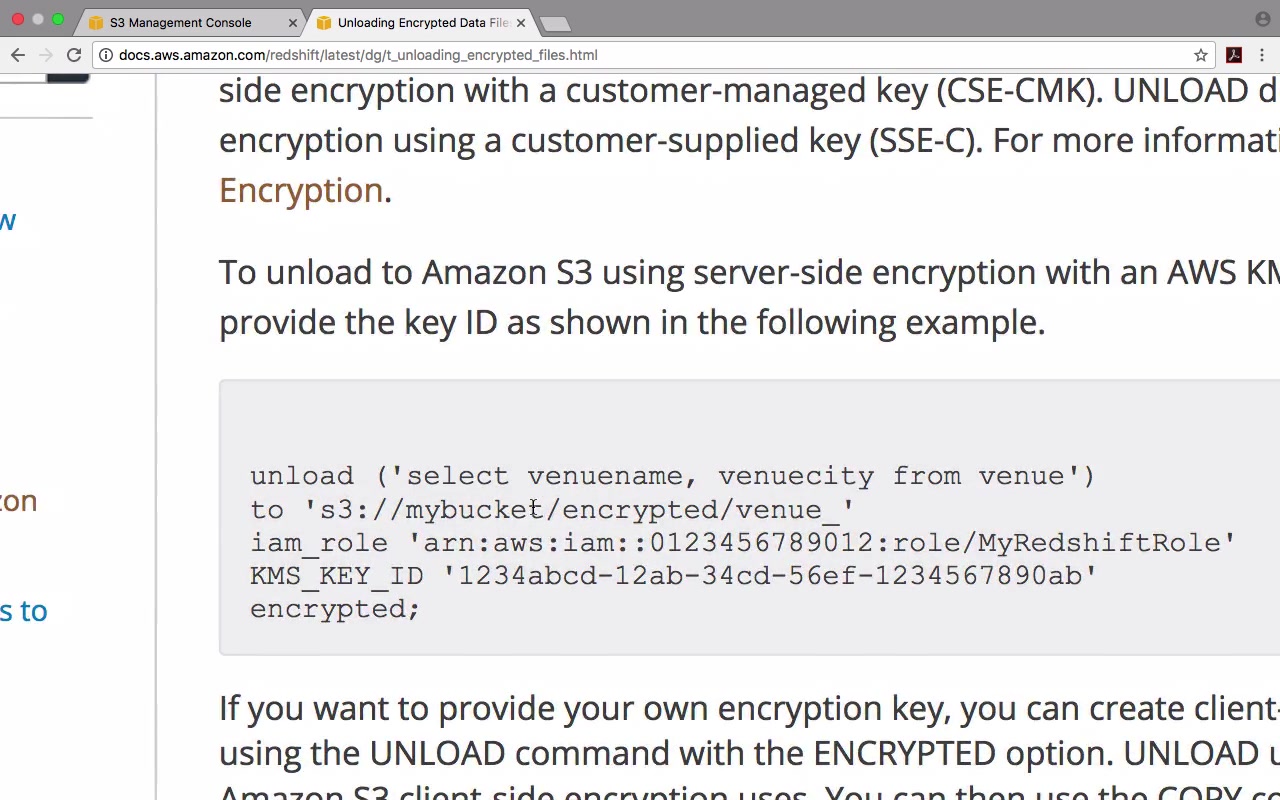The width and height of the screenshot is (1280, 800).
Task: Reload the Redshift docs page
Action: pyautogui.click(x=74, y=55)
